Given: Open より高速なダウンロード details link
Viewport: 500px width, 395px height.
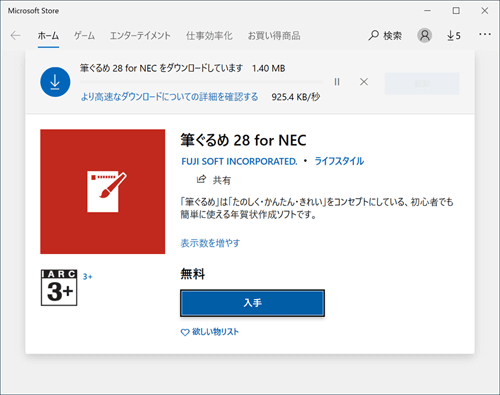Looking at the screenshot, I should [x=170, y=97].
